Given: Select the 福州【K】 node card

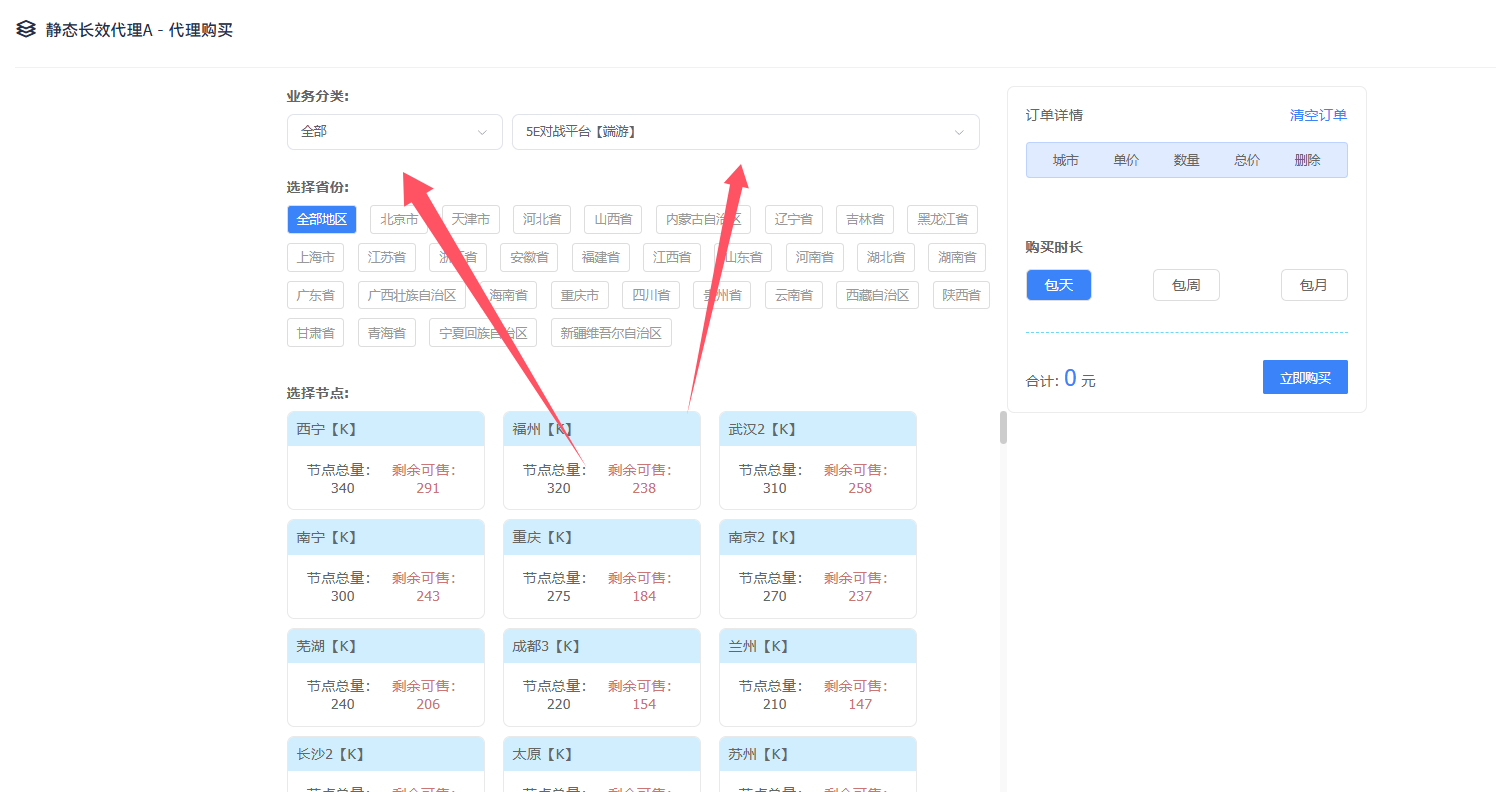Looking at the screenshot, I should (x=601, y=460).
